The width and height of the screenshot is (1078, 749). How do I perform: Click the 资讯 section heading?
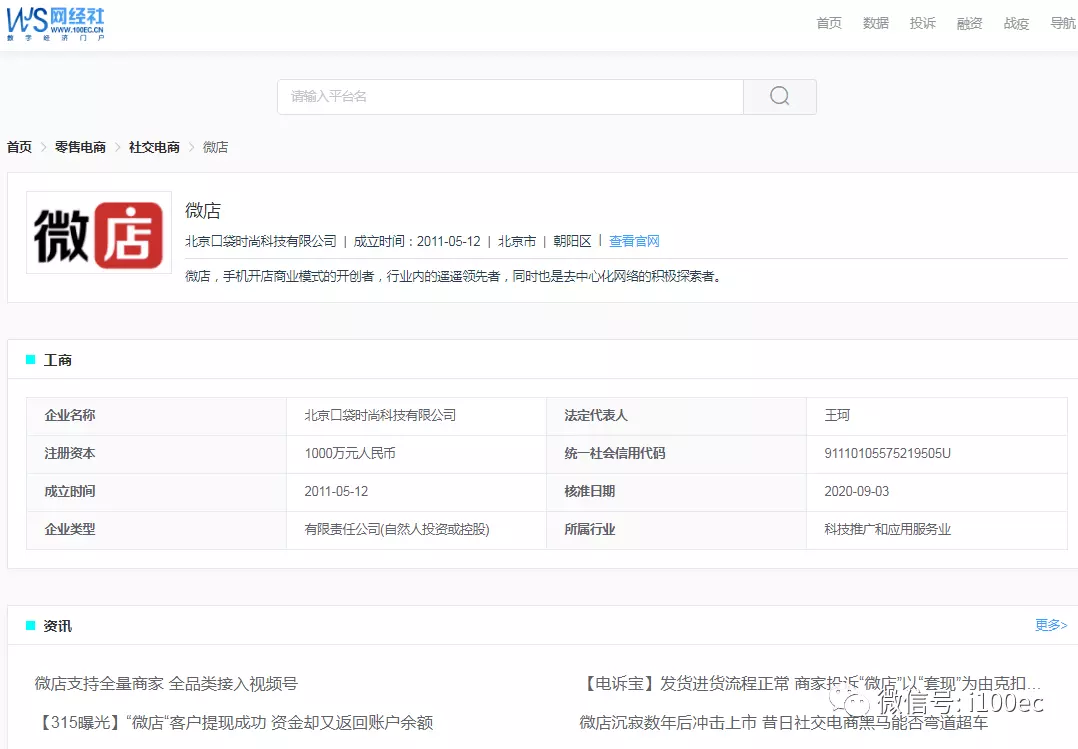58,626
